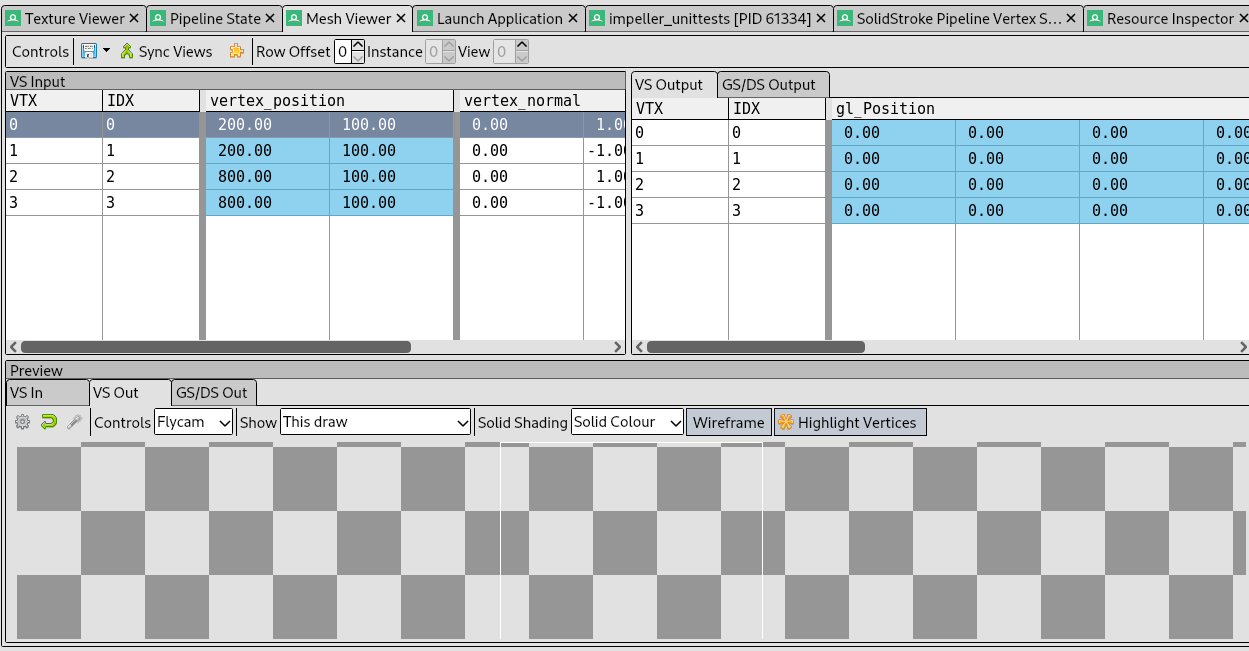The width and height of the screenshot is (1249, 651).
Task: Select the VS In preview tab
Action: (x=46, y=393)
